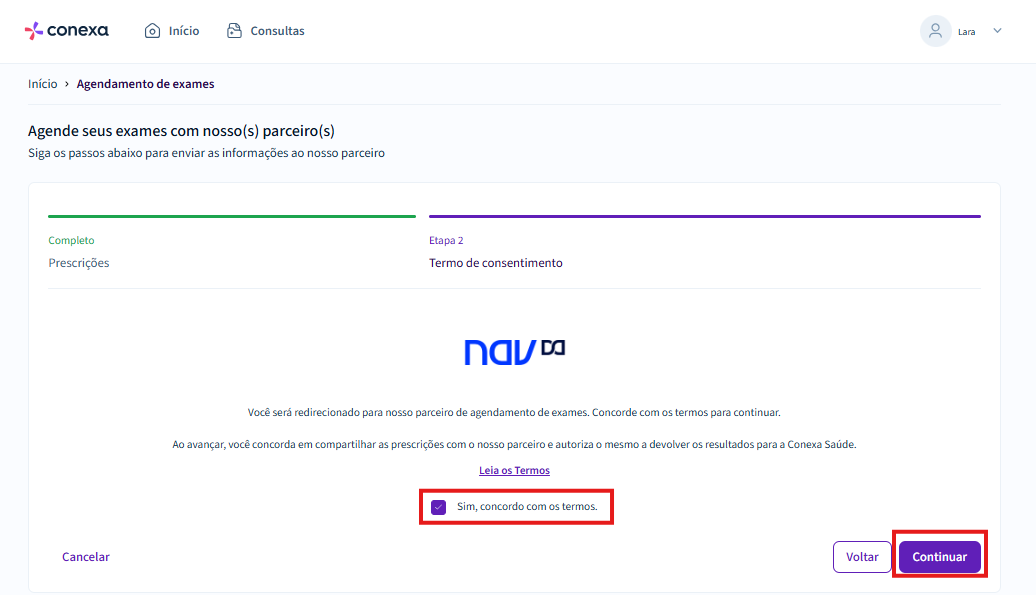1036x595 pixels.
Task: Go to Início in breadcrumb
Action: [42, 84]
